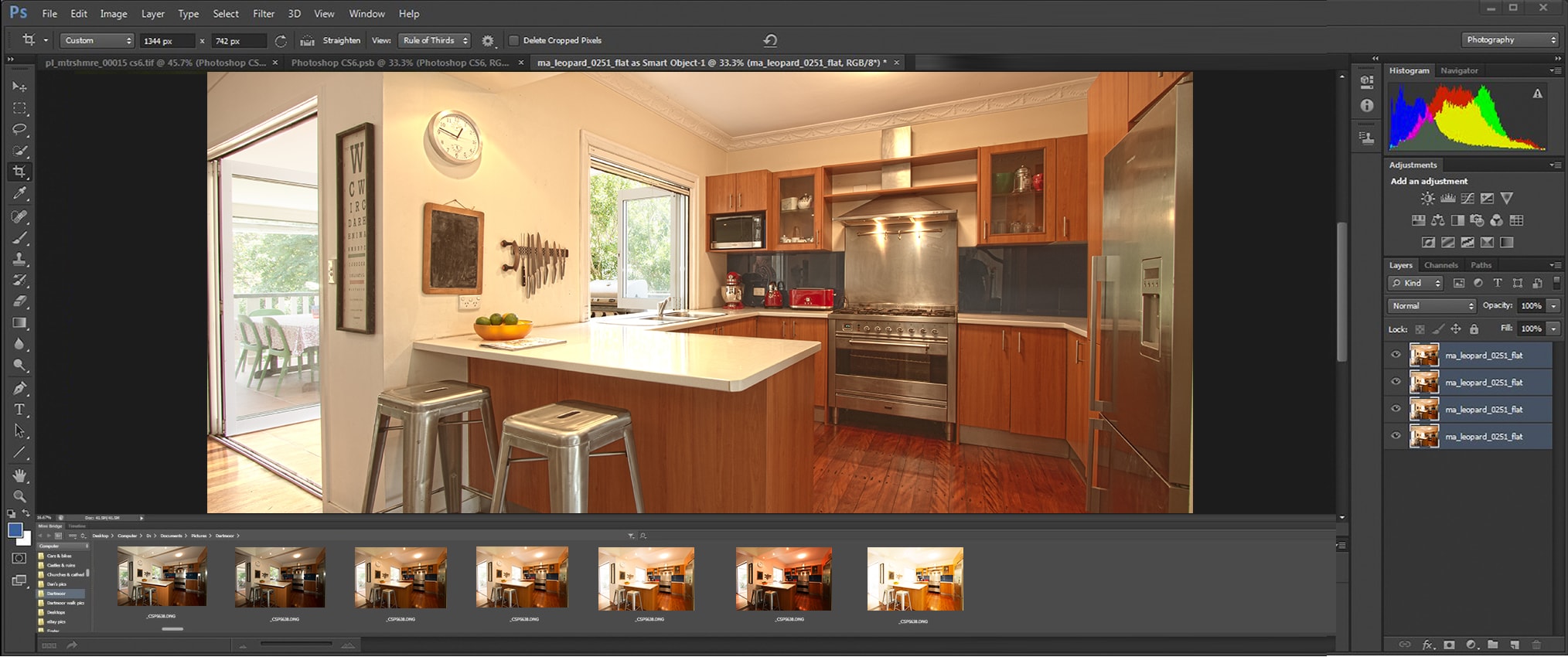Select the Blur tool
Screen dimensions: 1568x657
tap(19, 344)
